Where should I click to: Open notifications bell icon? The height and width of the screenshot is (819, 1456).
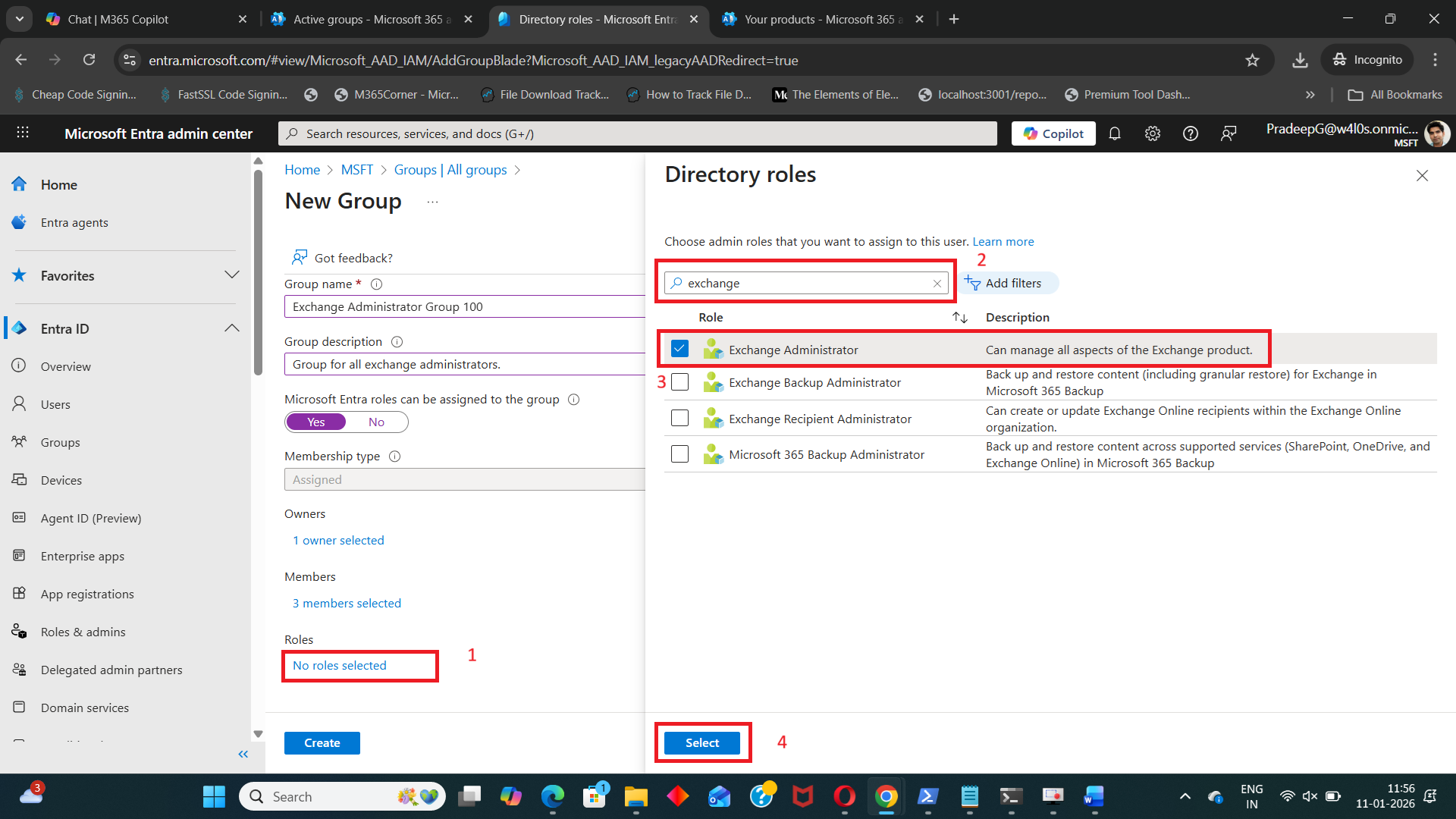(x=1115, y=133)
